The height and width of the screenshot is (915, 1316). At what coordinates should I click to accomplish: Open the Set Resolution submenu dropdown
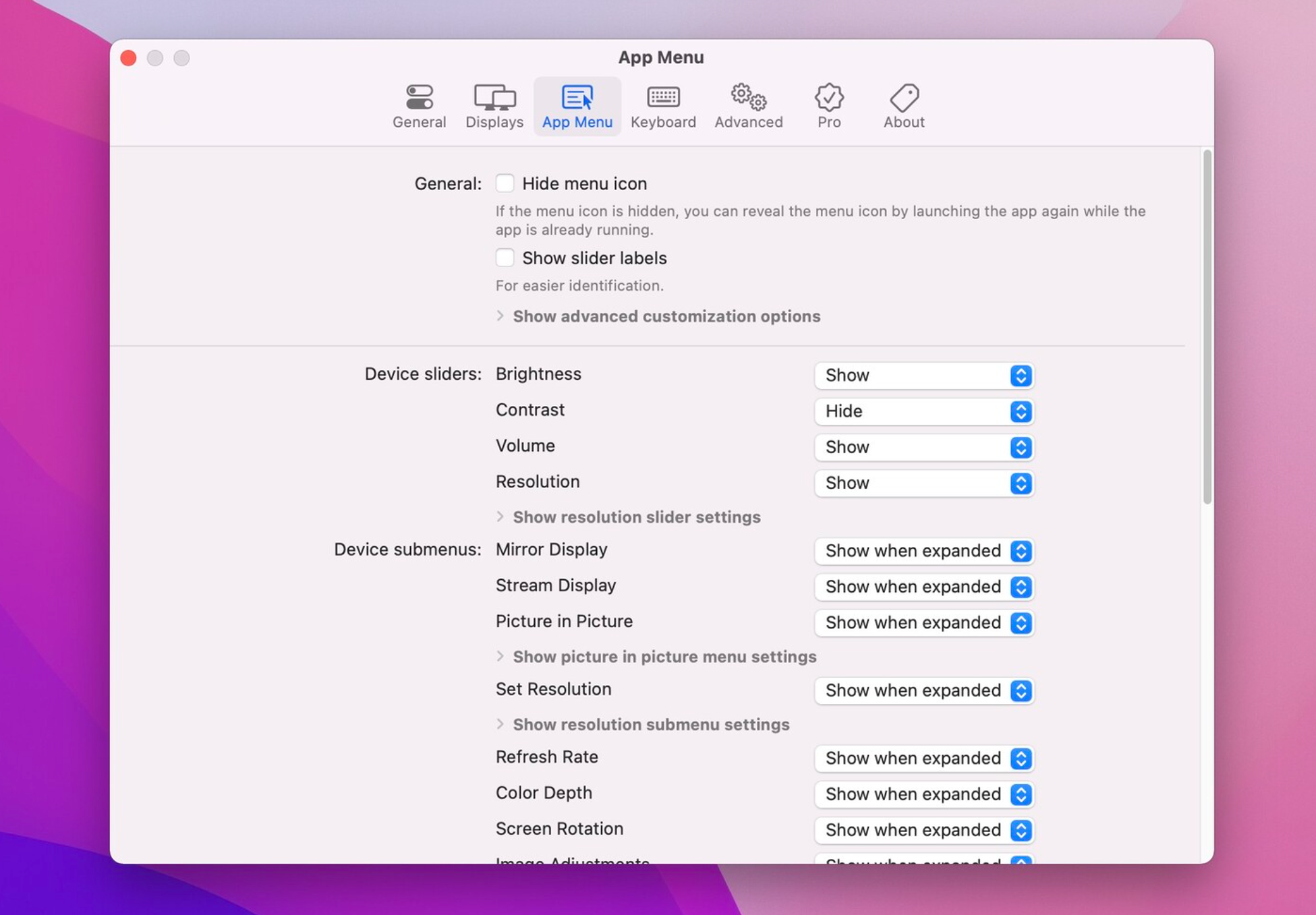point(924,690)
